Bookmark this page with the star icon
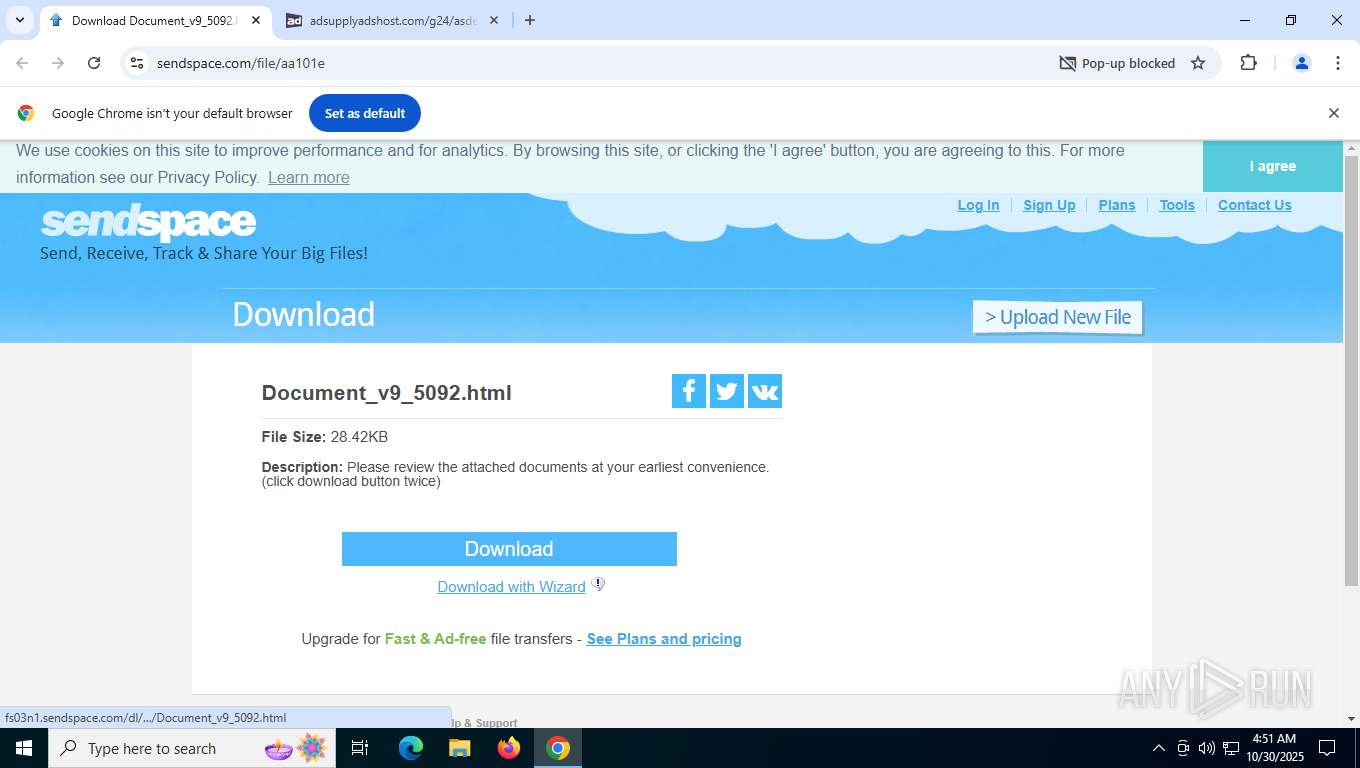This screenshot has height=768, width=1360. point(1198,63)
